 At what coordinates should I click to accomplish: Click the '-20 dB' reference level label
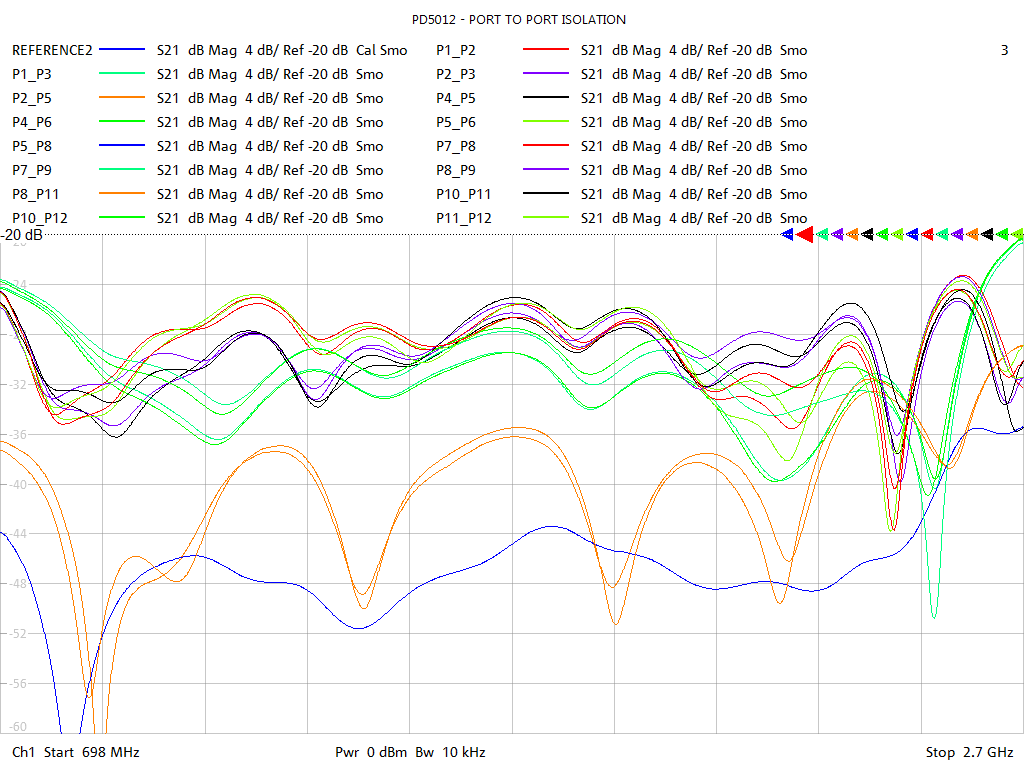(22, 234)
